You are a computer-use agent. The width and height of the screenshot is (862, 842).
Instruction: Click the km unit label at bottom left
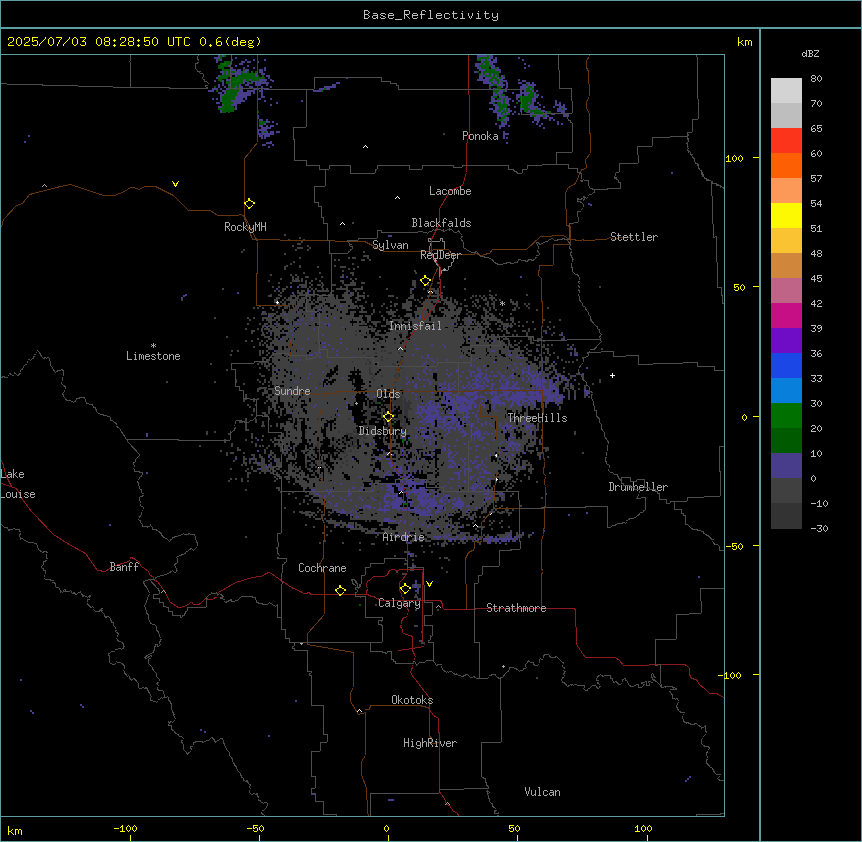[15, 831]
